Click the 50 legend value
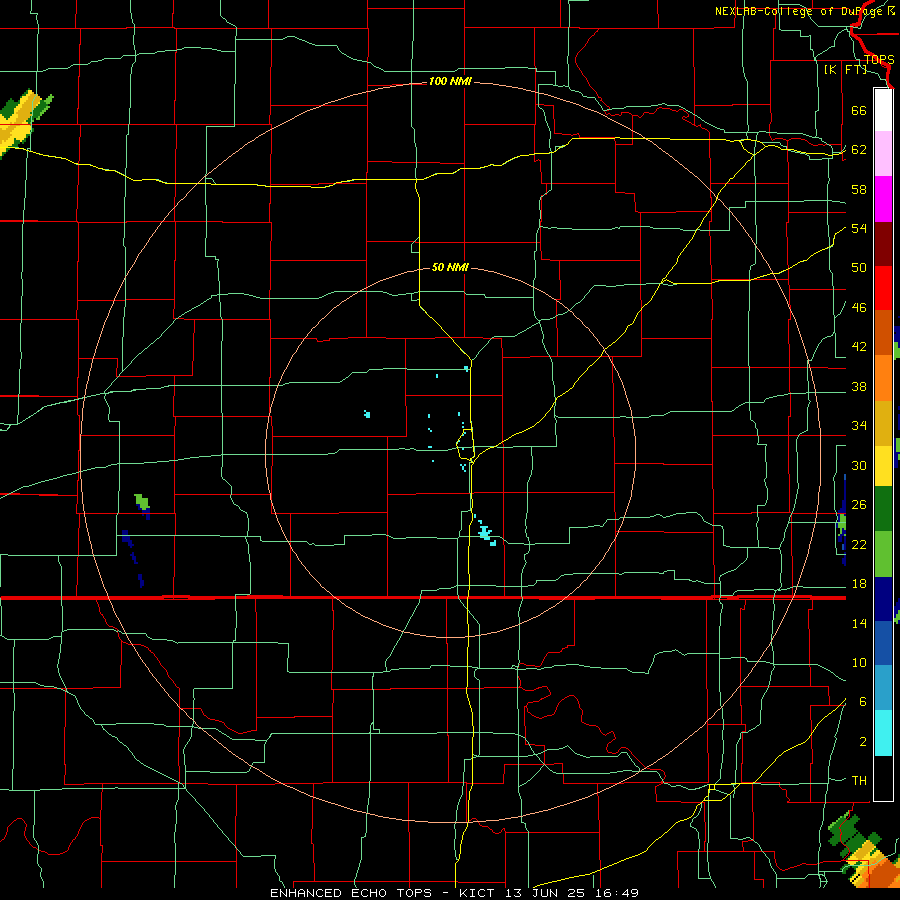This screenshot has width=900, height=900. coord(859,268)
